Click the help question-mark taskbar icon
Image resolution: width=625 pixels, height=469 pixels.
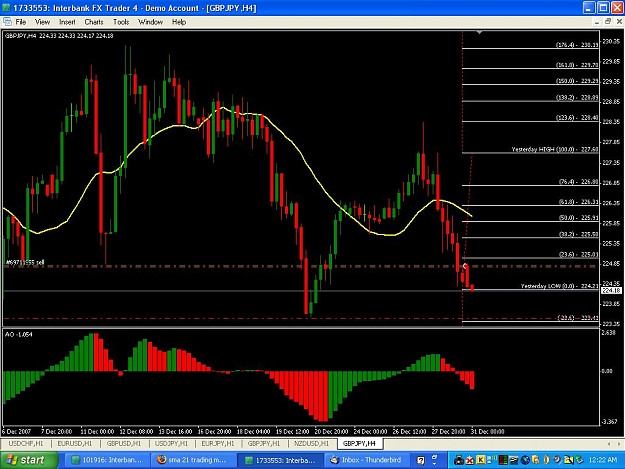[x=421, y=460]
